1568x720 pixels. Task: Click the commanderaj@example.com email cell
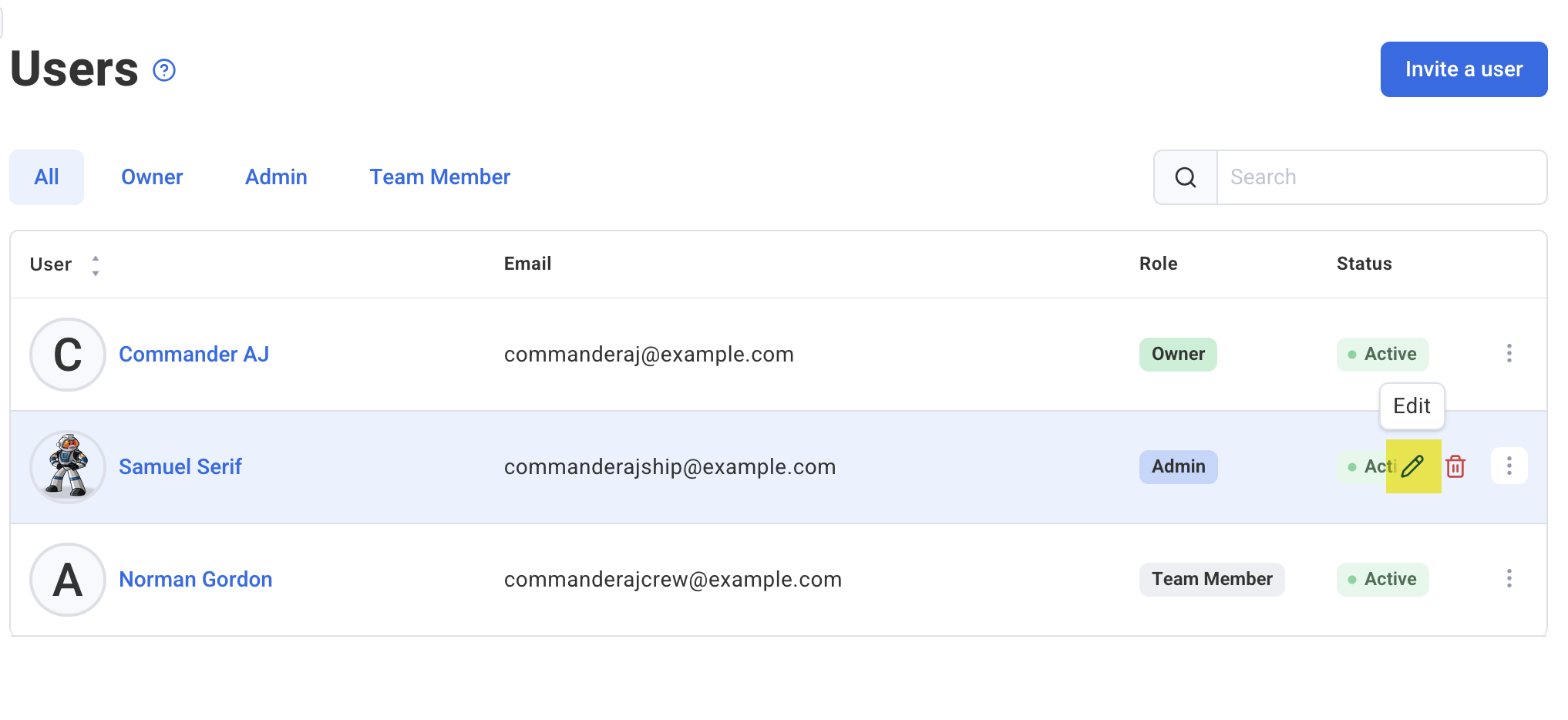649,355
